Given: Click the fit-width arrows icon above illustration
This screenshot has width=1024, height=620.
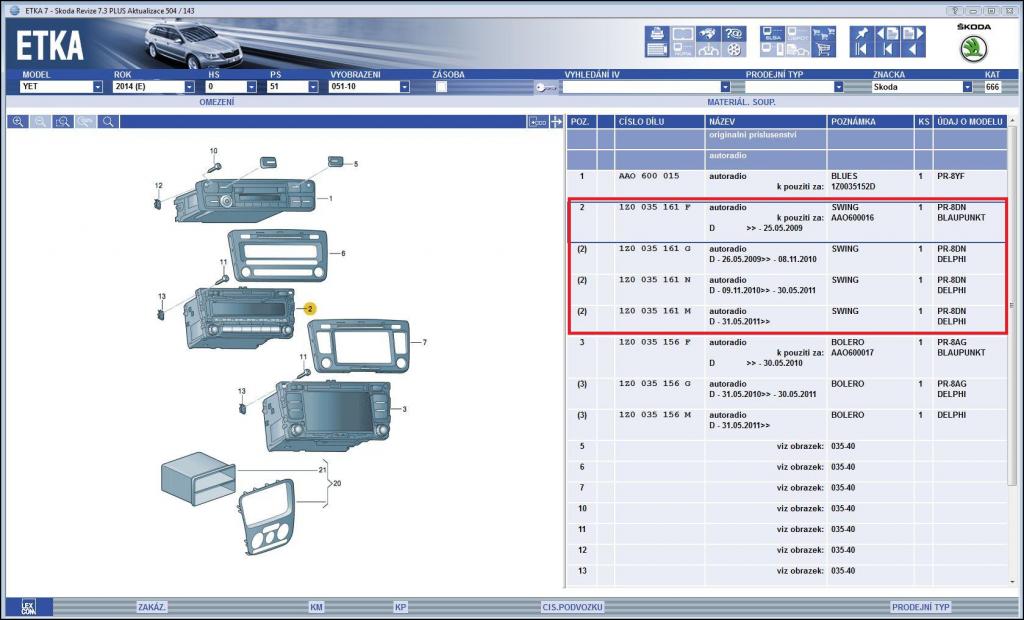Looking at the screenshot, I should (556, 122).
